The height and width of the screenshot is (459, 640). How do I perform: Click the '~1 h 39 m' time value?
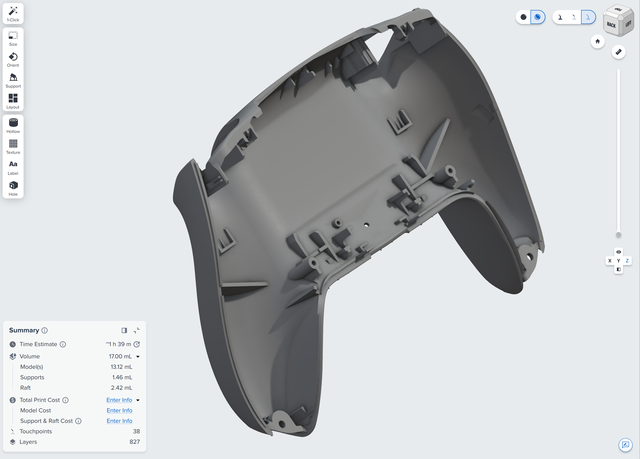(x=118, y=344)
